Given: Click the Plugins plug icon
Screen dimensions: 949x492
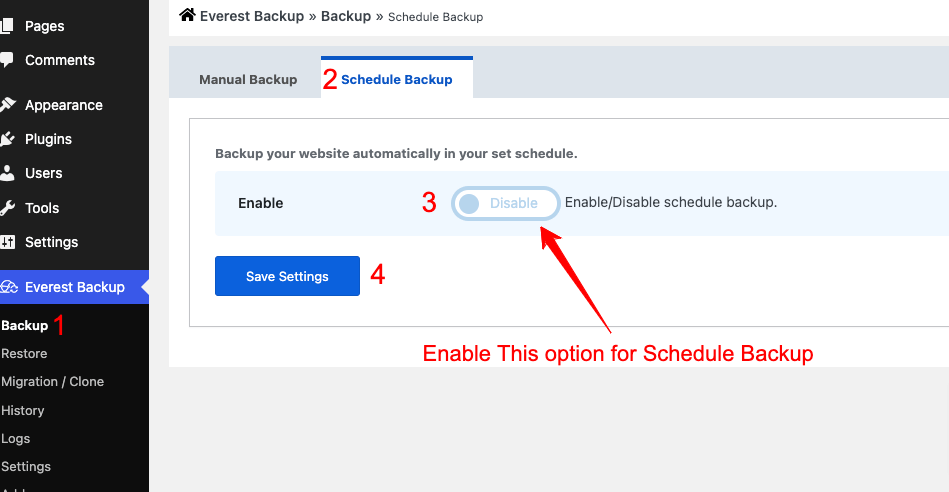Looking at the screenshot, I should point(7,139).
